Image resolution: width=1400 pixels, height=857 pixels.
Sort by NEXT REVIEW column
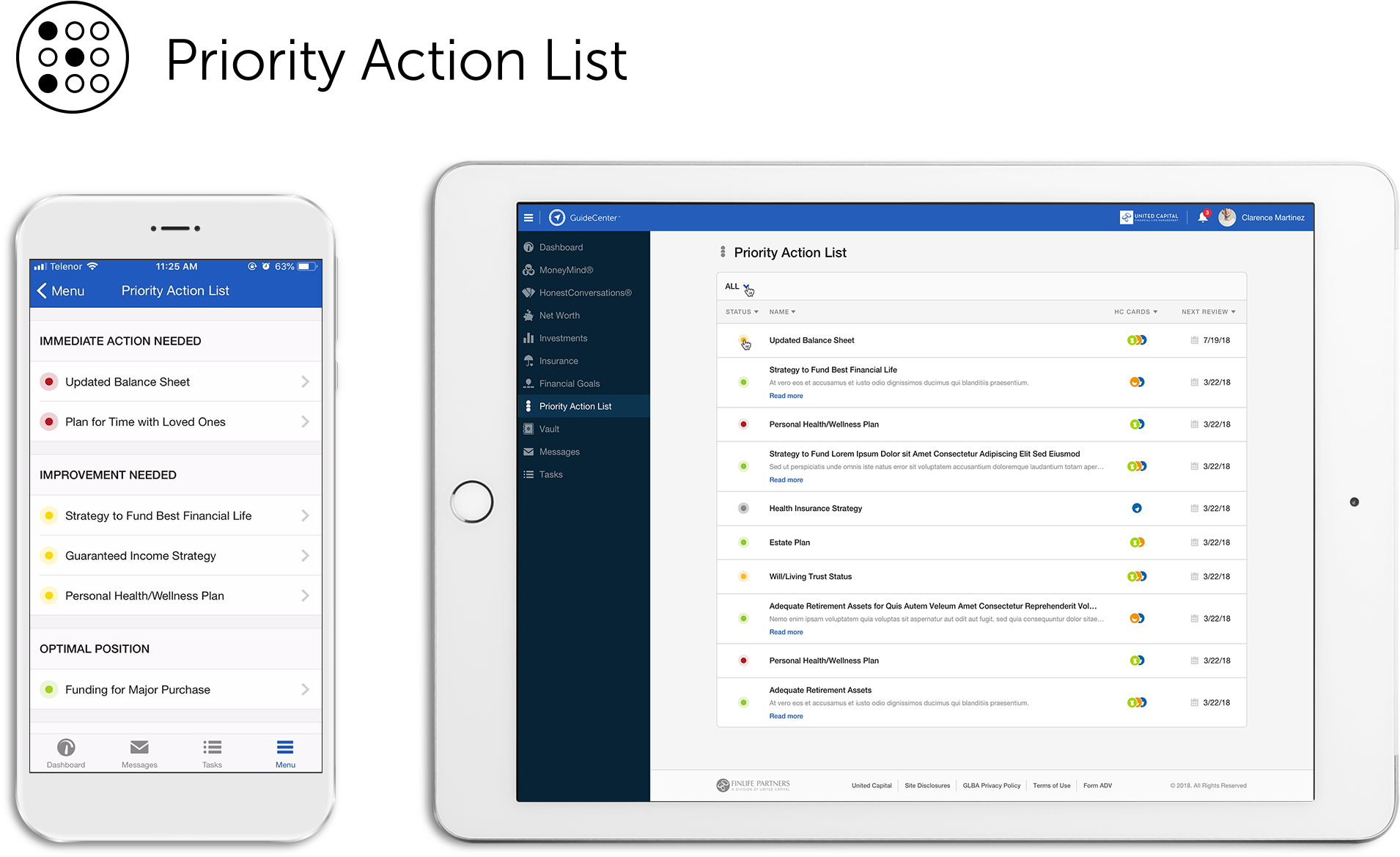[x=1208, y=312]
